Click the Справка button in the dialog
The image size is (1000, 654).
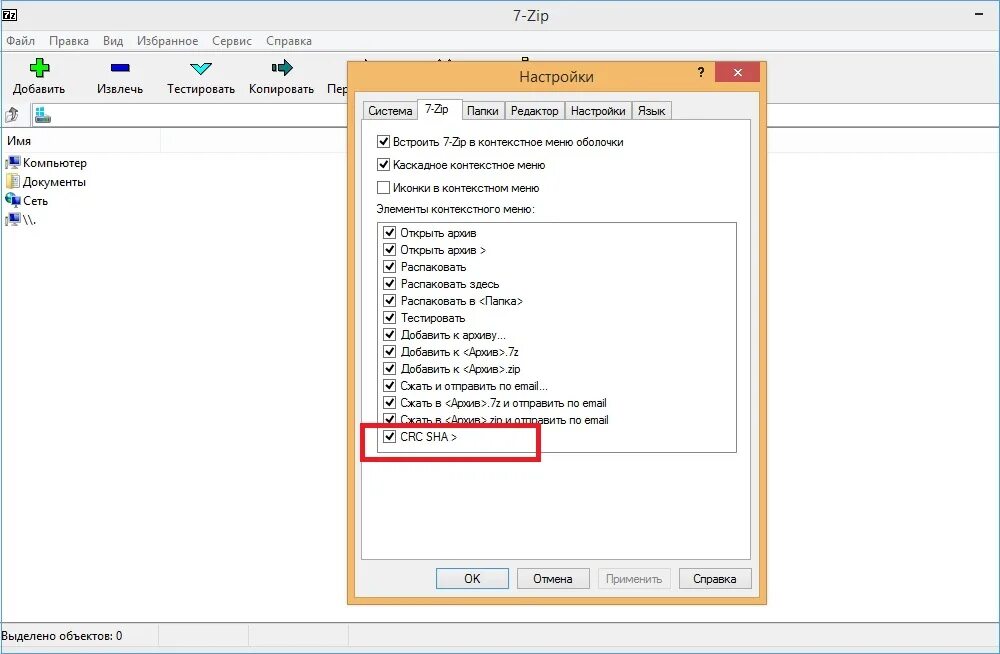(715, 578)
